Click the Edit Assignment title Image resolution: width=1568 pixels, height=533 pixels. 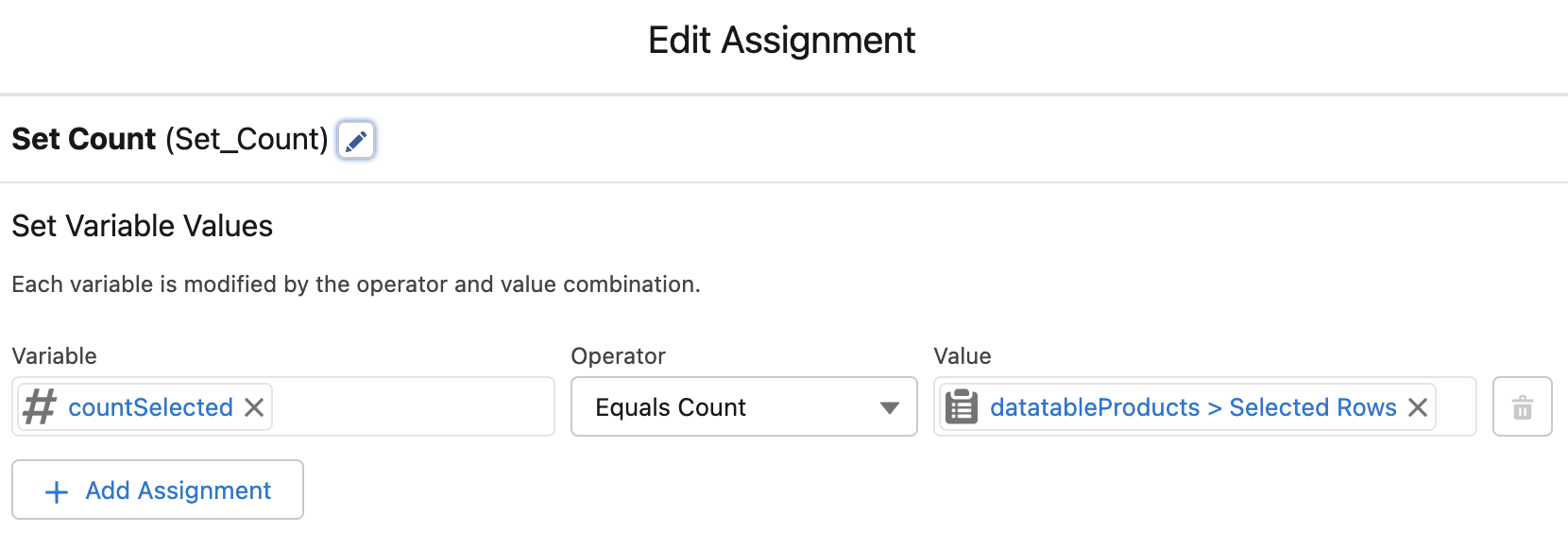pos(781,41)
